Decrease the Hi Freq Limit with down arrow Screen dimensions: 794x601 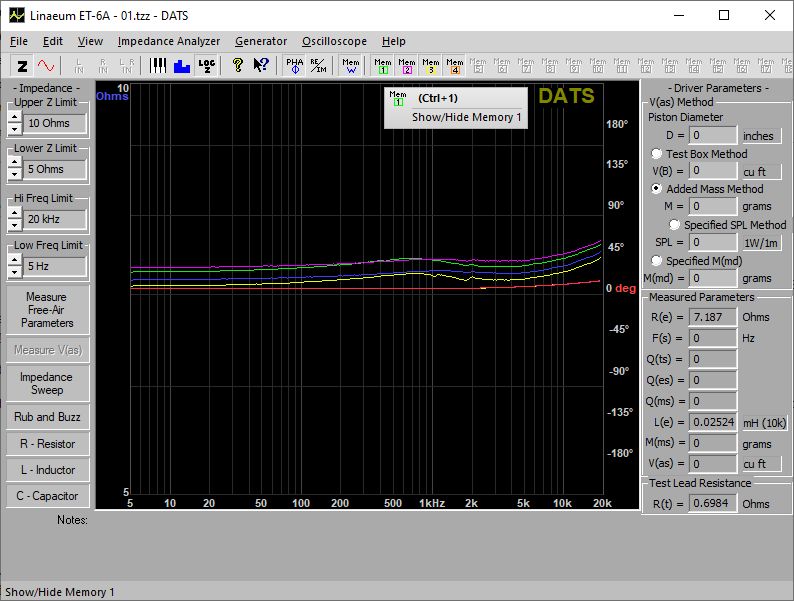click(x=15, y=225)
